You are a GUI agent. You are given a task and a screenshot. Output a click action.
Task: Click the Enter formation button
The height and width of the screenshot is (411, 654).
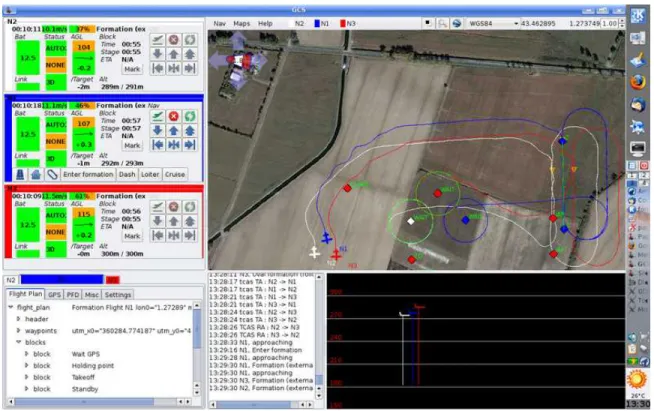click(88, 174)
